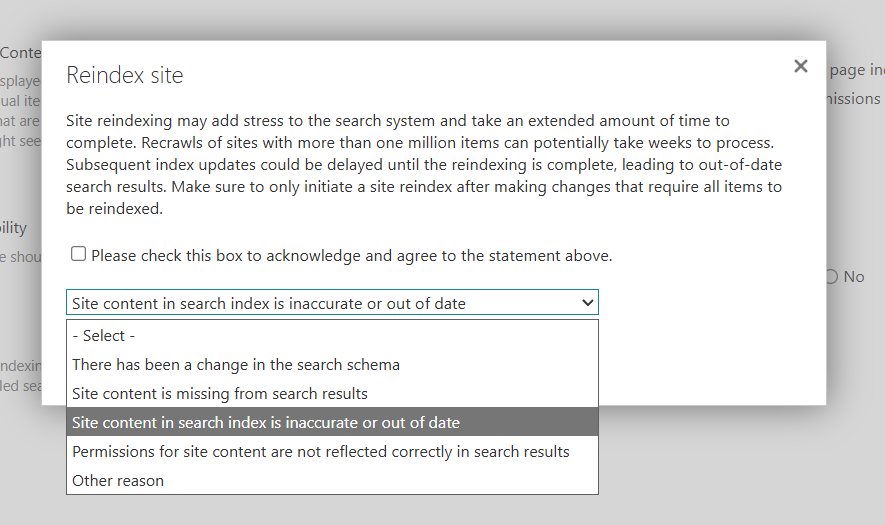Click the partially hidden 'Conte' heading at left
This screenshot has height=525, width=885.
click(20, 53)
